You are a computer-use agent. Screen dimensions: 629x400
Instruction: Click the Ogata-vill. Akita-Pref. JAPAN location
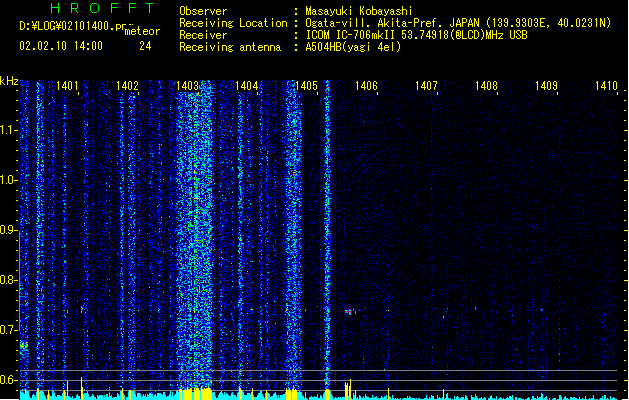click(458, 23)
